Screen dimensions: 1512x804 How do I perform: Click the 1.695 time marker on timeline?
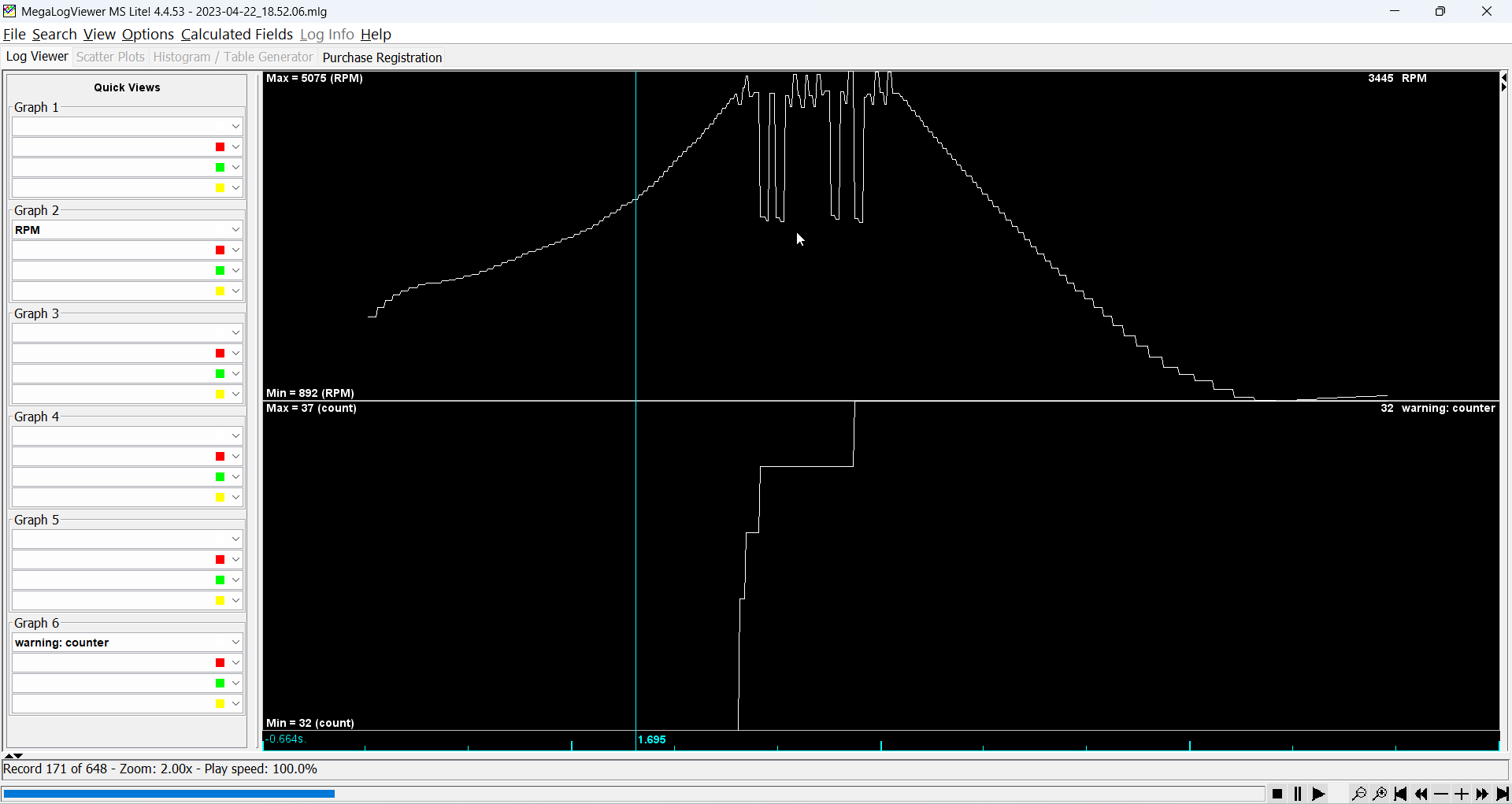(x=652, y=739)
